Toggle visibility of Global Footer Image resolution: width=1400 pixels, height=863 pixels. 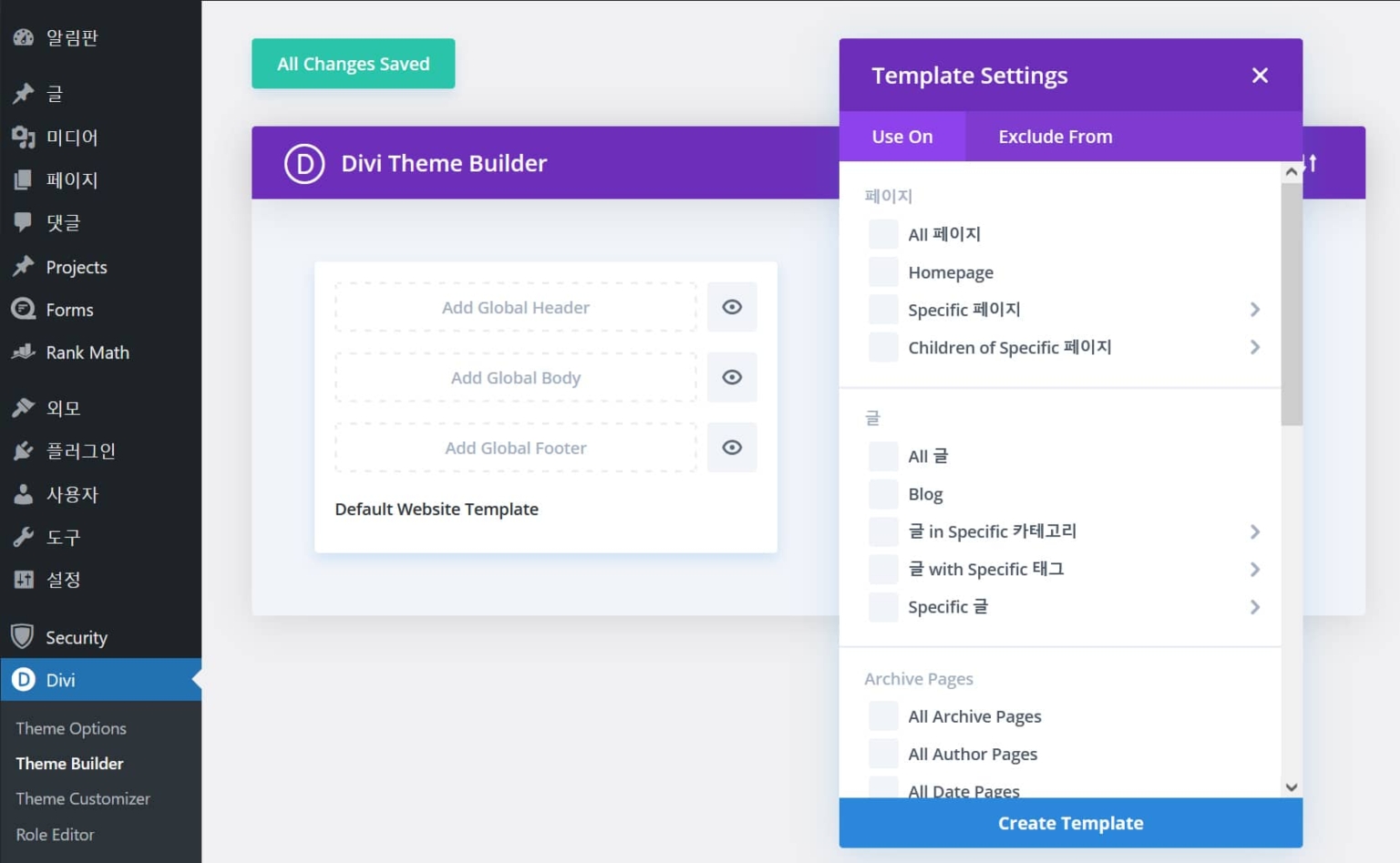[x=732, y=447]
